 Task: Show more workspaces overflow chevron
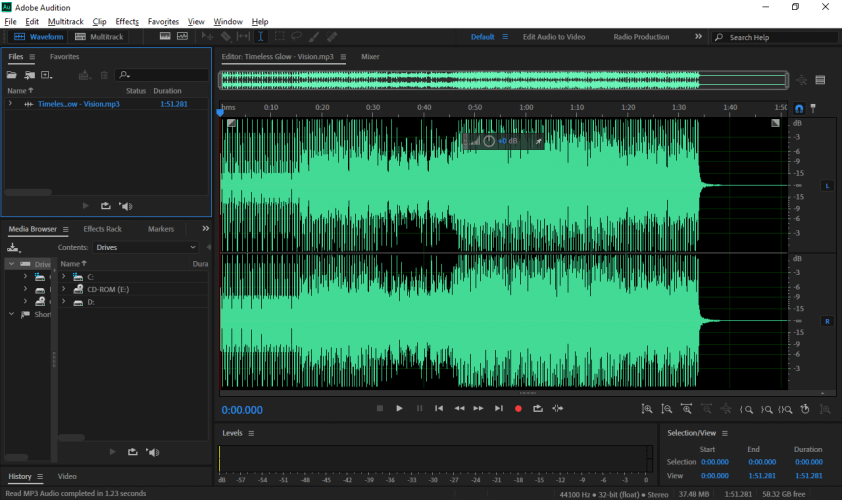pos(698,37)
